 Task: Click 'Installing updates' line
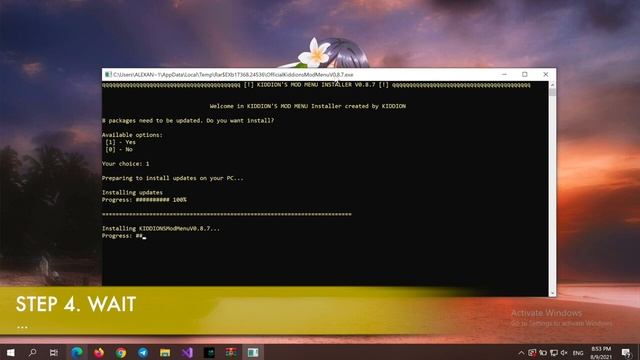132,192
